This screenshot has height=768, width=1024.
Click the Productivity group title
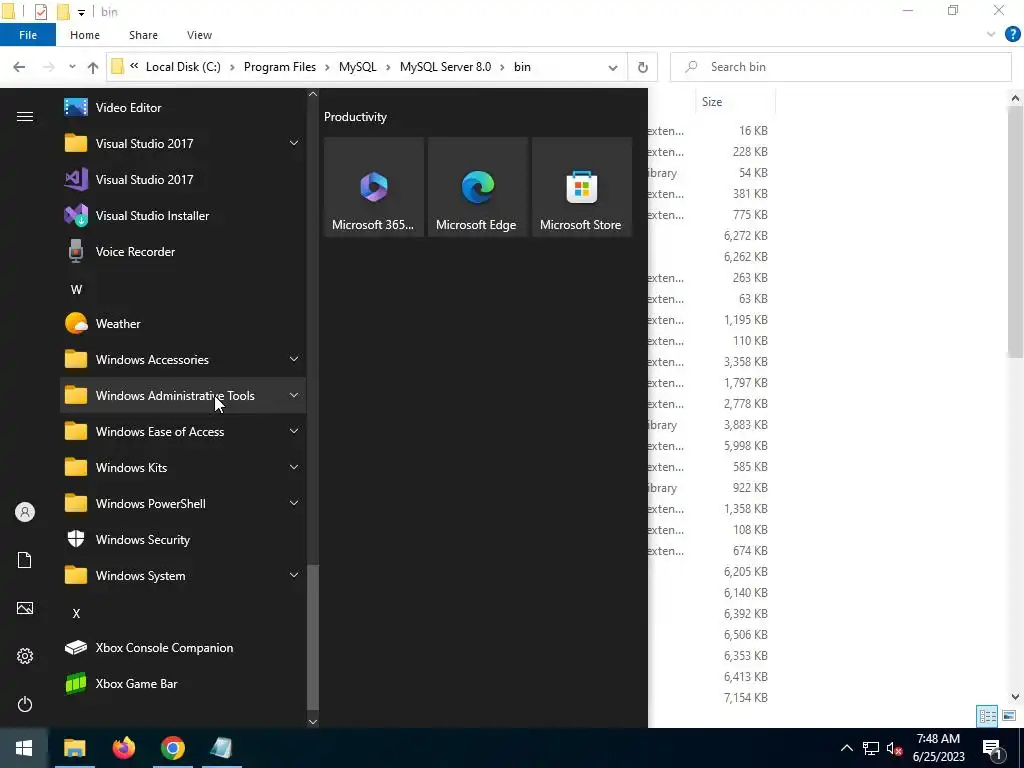[355, 117]
